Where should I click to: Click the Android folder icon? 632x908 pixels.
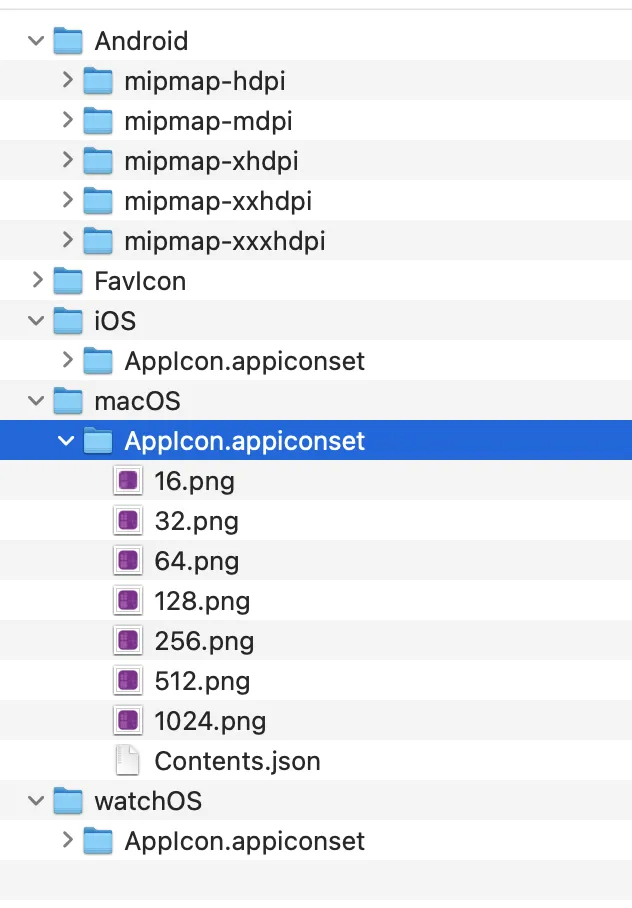click(x=67, y=41)
